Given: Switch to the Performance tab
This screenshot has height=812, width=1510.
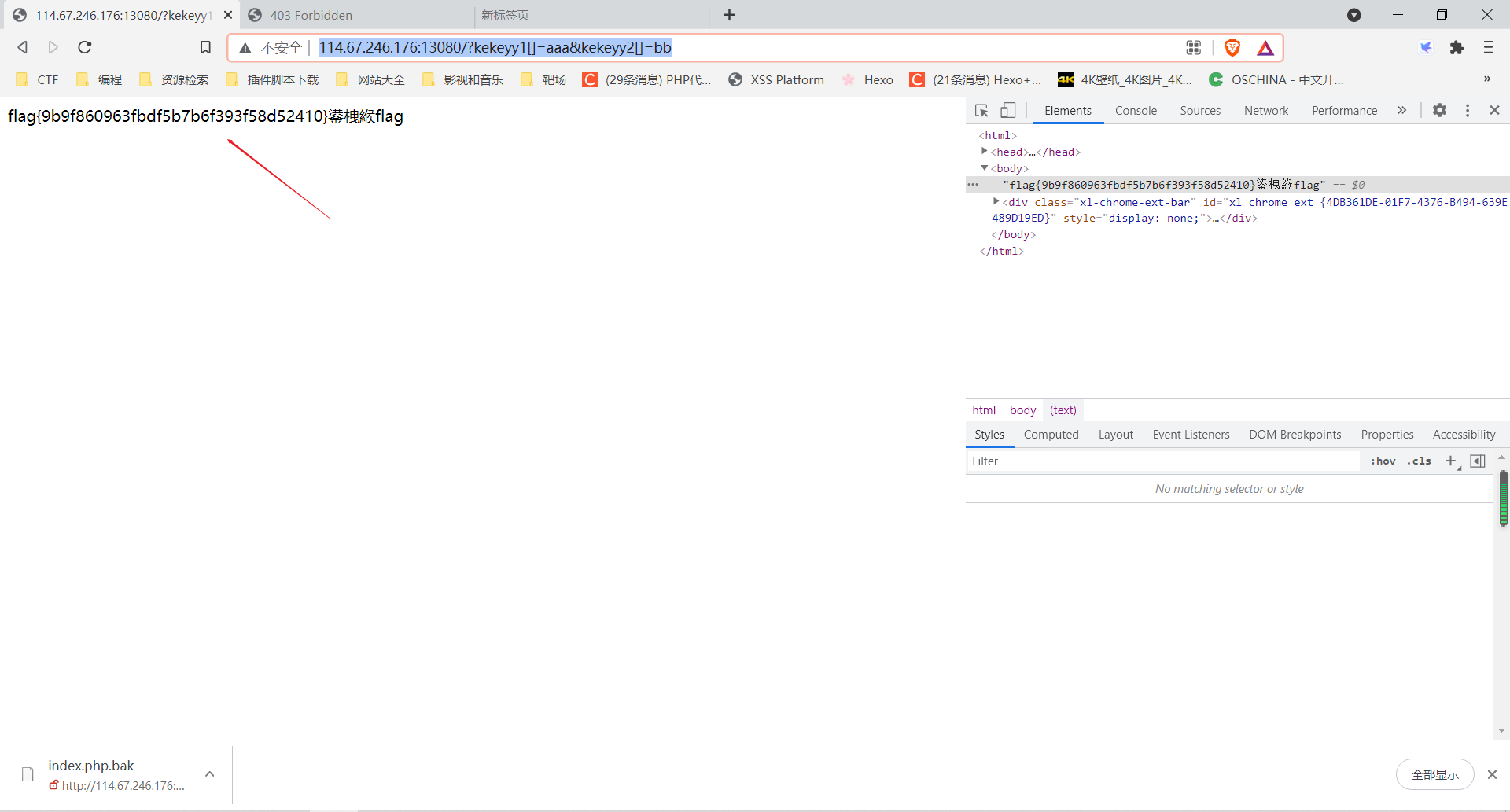Looking at the screenshot, I should pos(1344,111).
